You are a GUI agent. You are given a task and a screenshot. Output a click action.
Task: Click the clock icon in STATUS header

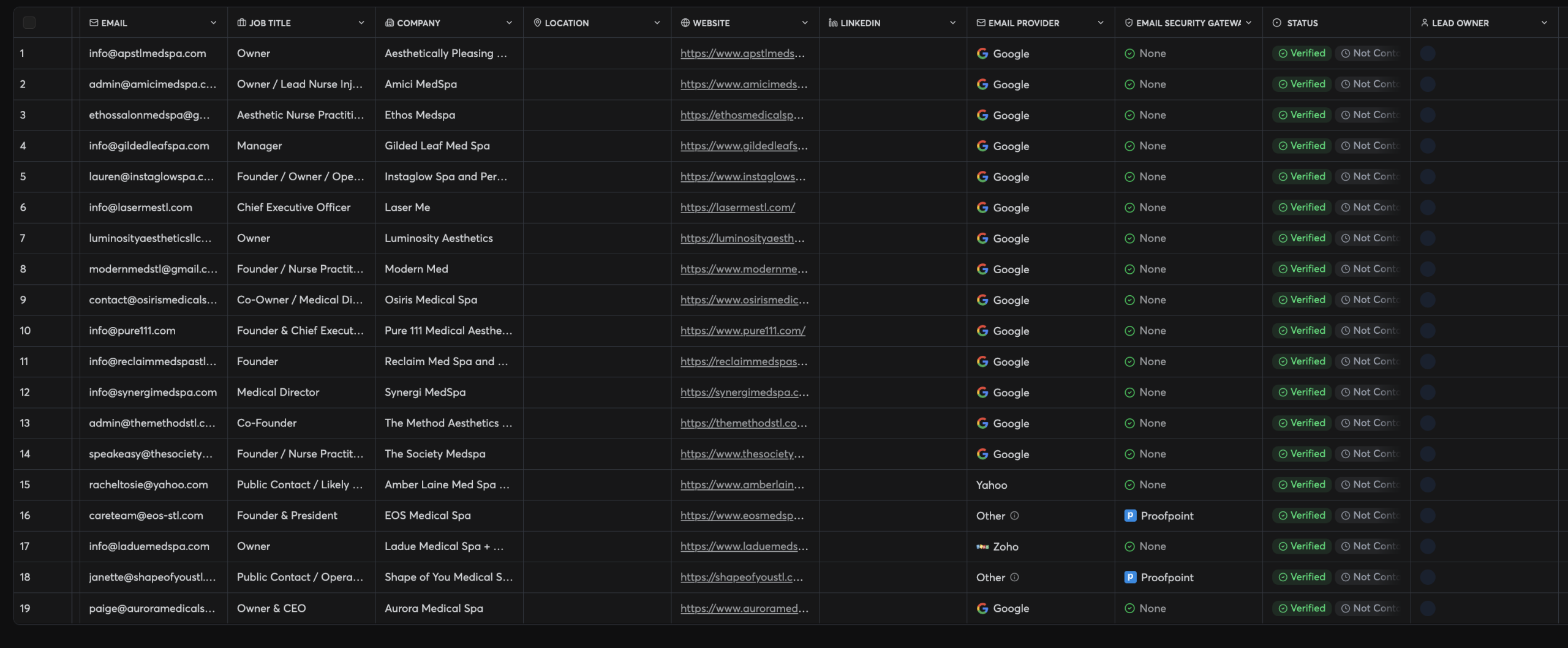1276,23
